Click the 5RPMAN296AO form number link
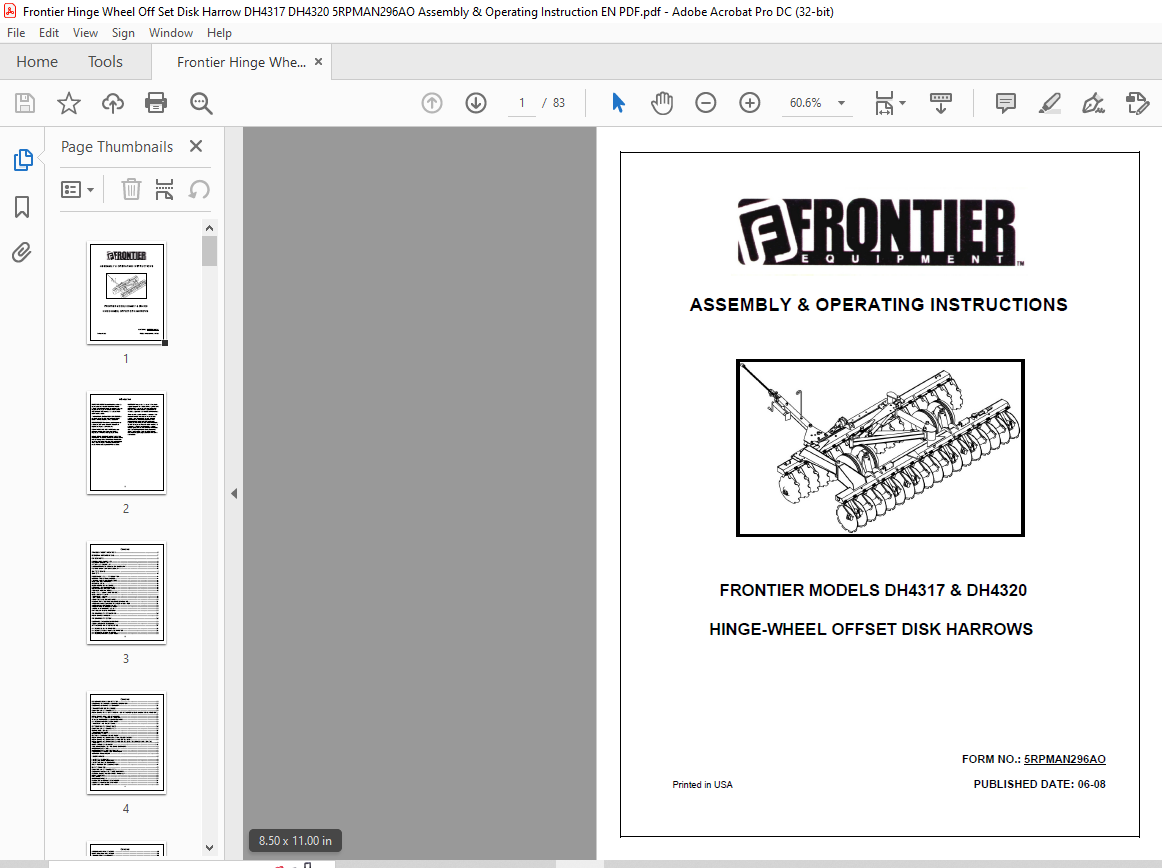1162x868 pixels. 1064,759
